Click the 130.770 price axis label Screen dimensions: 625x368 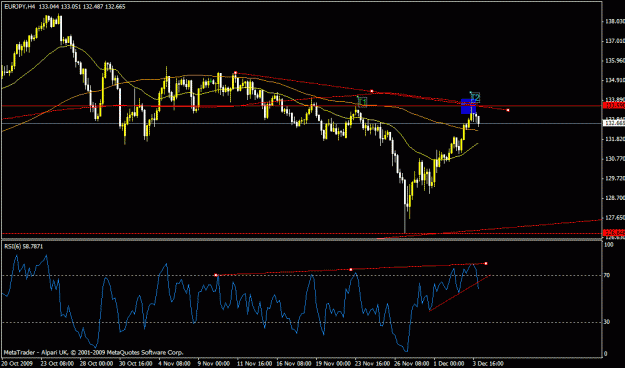pos(615,158)
